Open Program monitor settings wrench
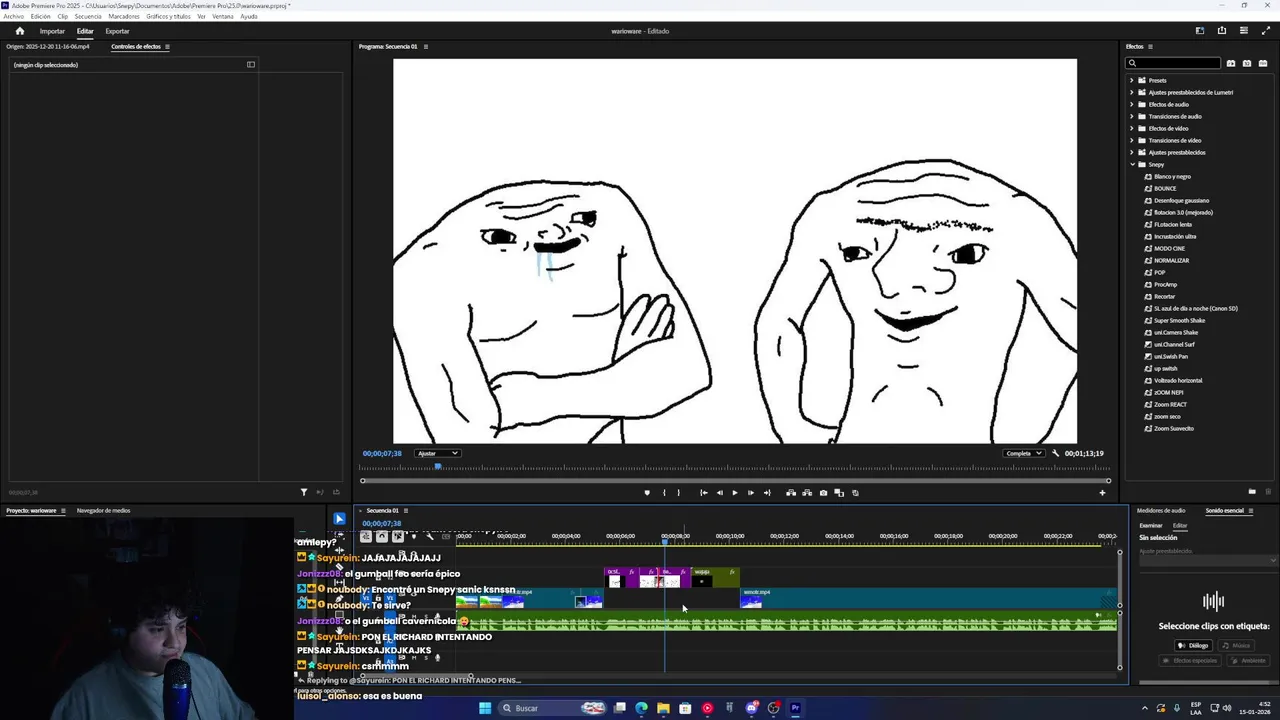The image size is (1280, 720). (1055, 453)
